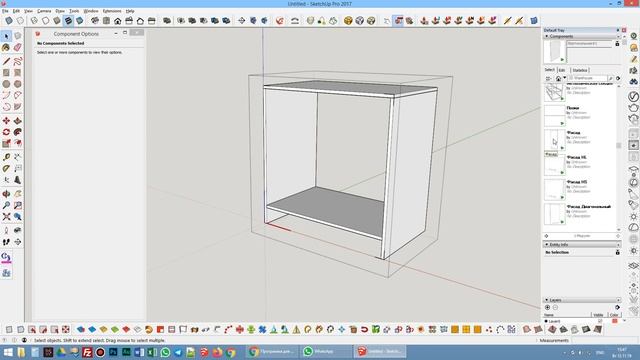Select Фасад component thumbnail
640x360 pixels.
pos(555,140)
